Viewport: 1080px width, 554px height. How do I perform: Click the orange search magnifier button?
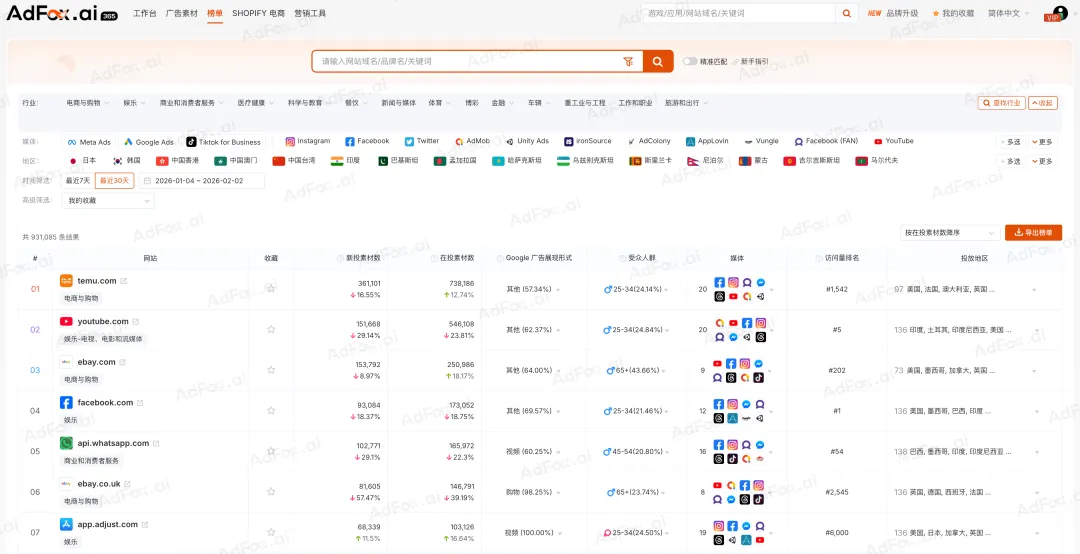point(657,61)
